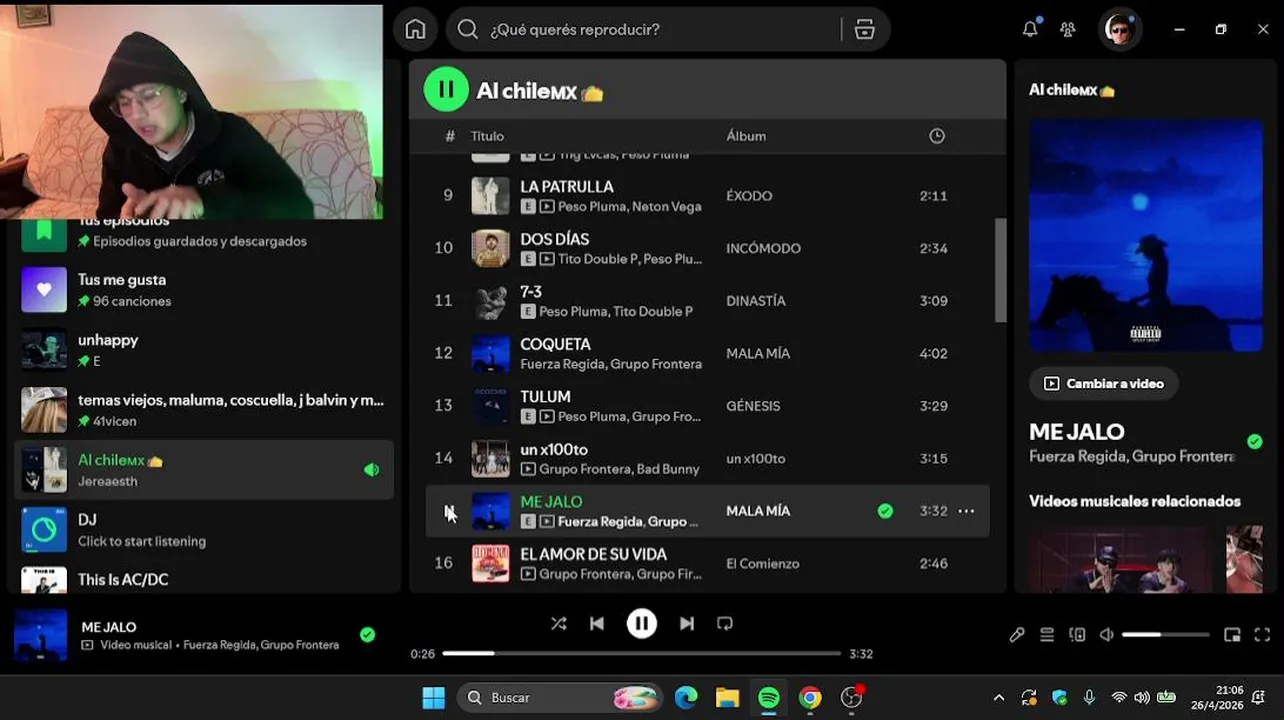Go to Spotify Home icon
The image size is (1284, 720).
pos(415,29)
